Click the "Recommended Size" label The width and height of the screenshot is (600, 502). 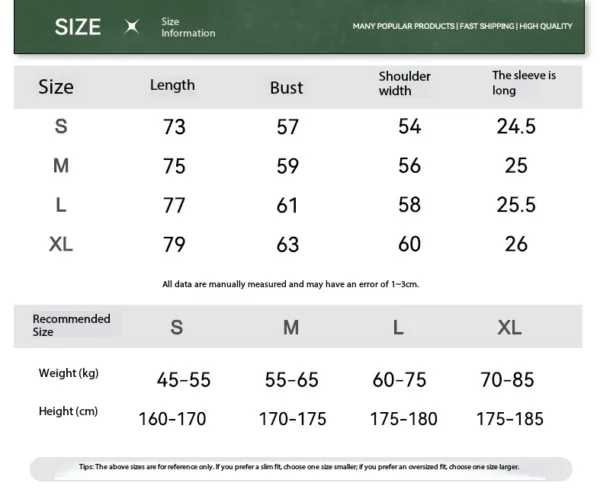click(71, 325)
